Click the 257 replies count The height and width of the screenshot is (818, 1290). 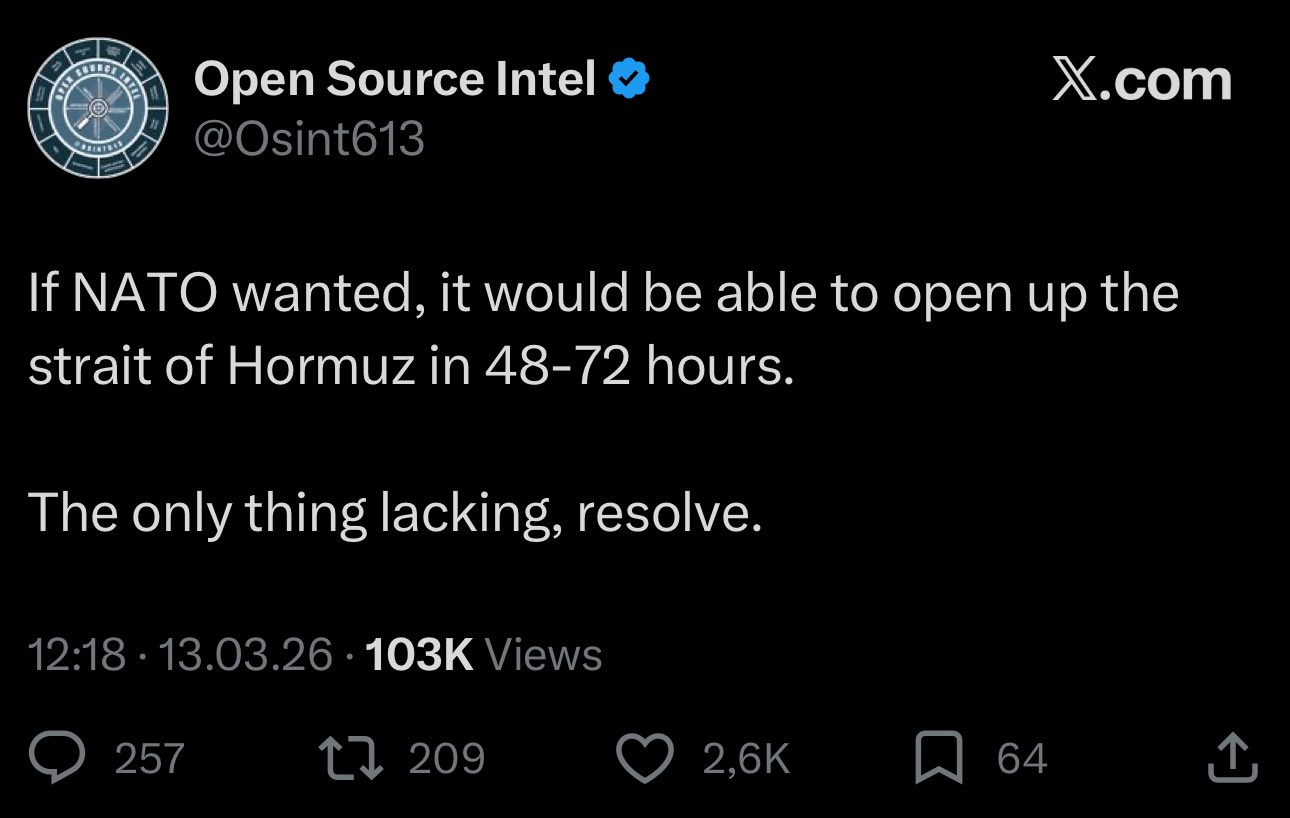[x=150, y=758]
